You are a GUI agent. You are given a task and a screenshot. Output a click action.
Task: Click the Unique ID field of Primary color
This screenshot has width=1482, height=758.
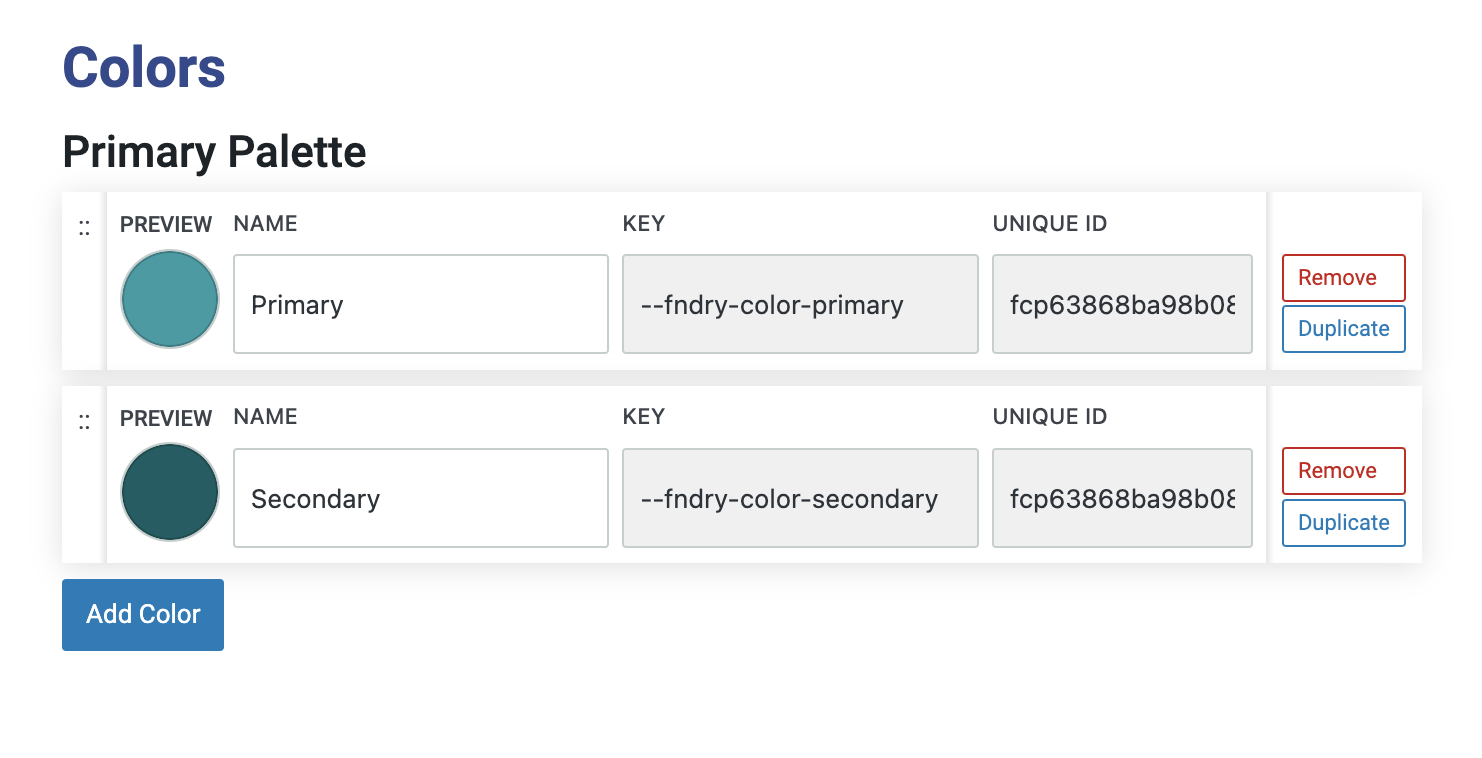[1122, 304]
